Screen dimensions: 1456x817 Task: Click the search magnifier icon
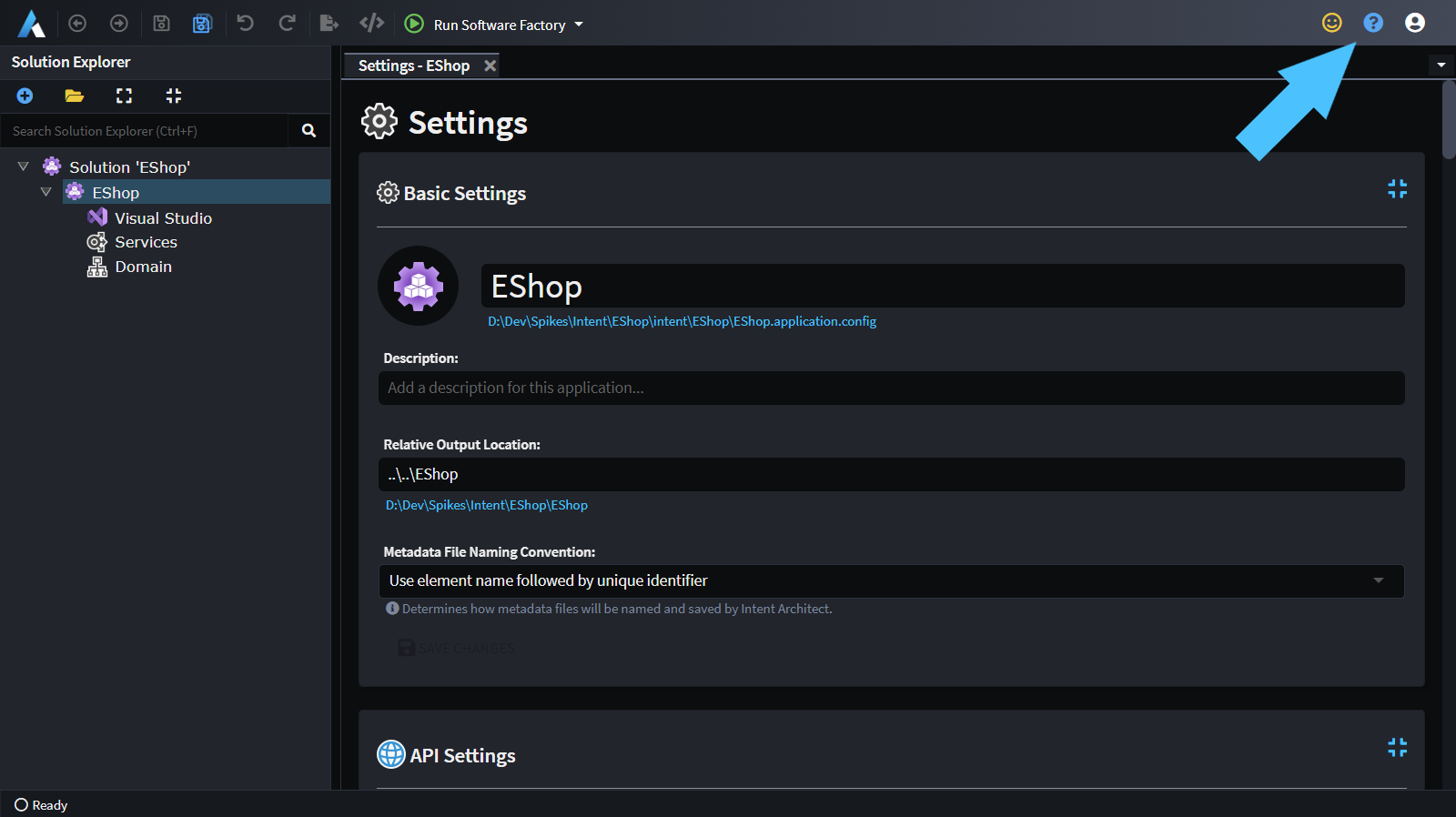click(x=309, y=131)
